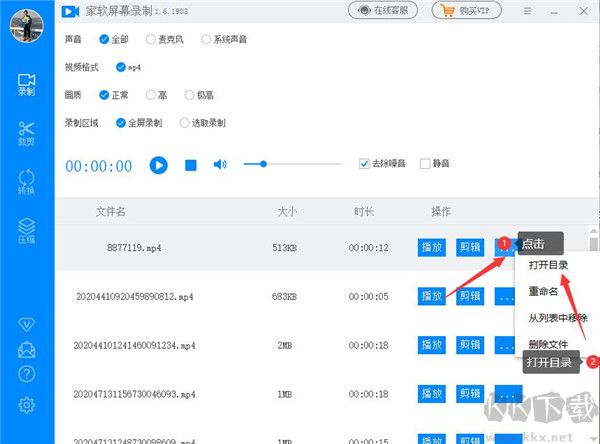
Task: Open the 转换 (Convert) sidebar section
Action: tap(27, 182)
